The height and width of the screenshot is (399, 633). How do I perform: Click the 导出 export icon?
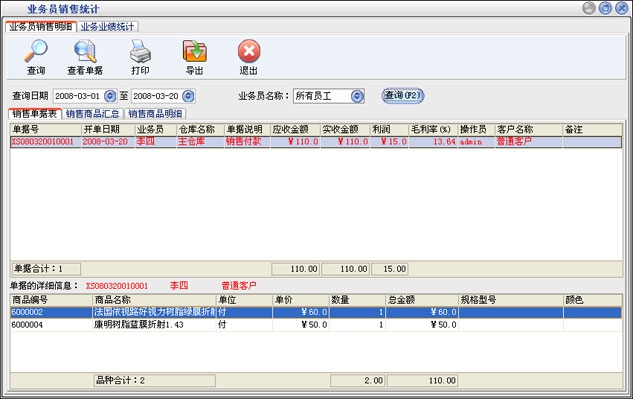(x=195, y=51)
